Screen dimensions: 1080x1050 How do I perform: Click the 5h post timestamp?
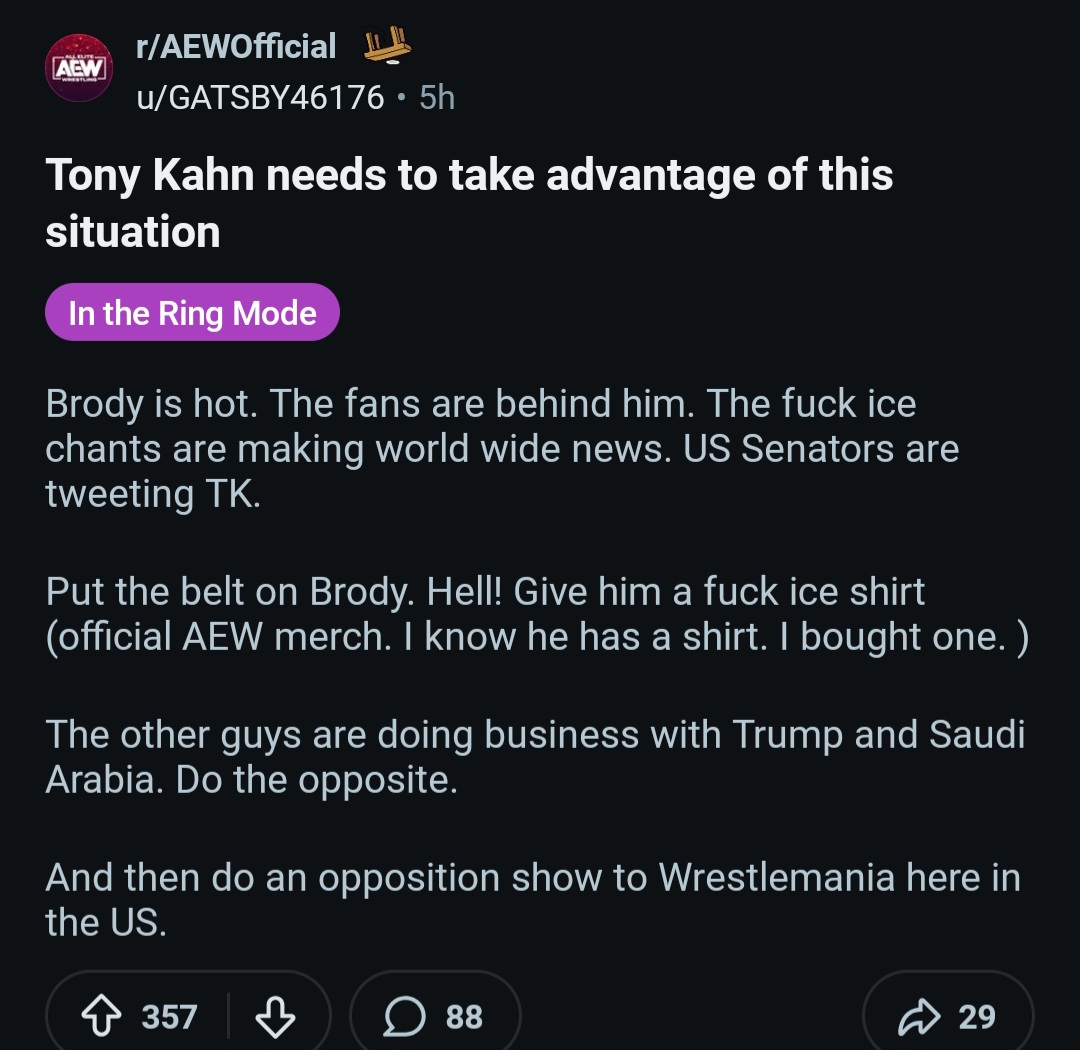pos(437,97)
